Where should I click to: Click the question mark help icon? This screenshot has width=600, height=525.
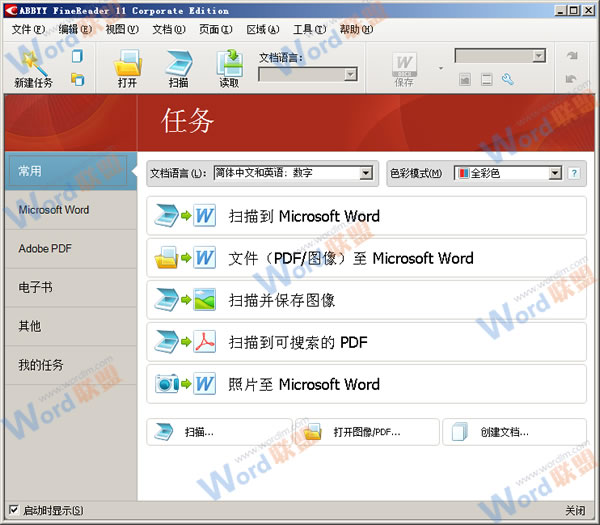click(574, 173)
